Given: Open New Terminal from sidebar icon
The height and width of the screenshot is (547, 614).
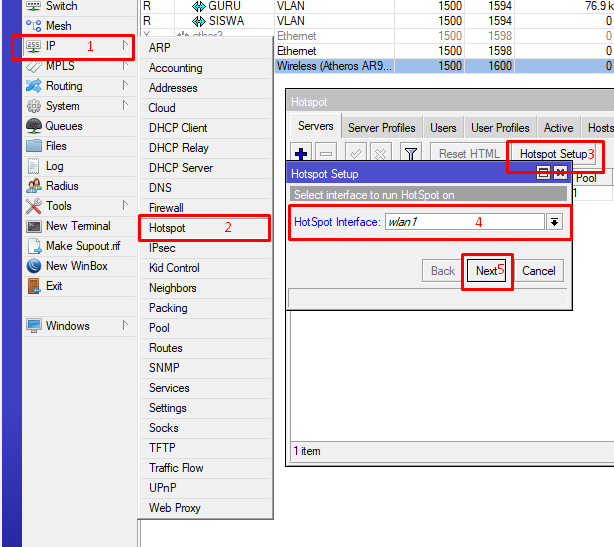Looking at the screenshot, I should coord(34,226).
